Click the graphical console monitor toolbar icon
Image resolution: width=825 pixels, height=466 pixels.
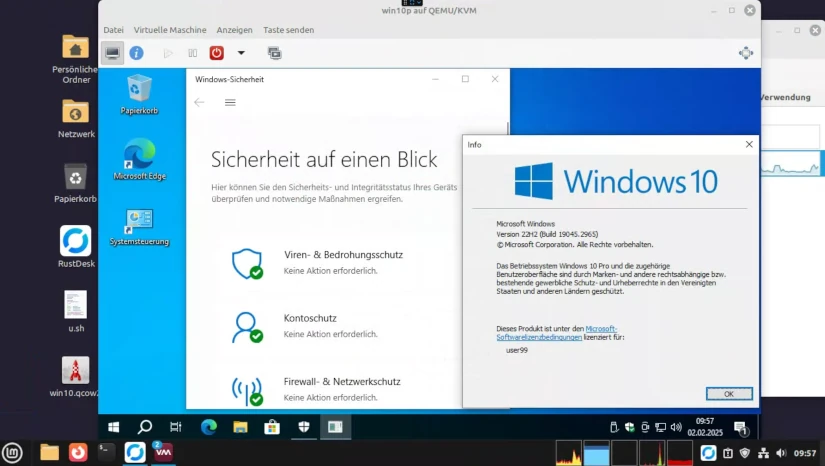[112, 53]
